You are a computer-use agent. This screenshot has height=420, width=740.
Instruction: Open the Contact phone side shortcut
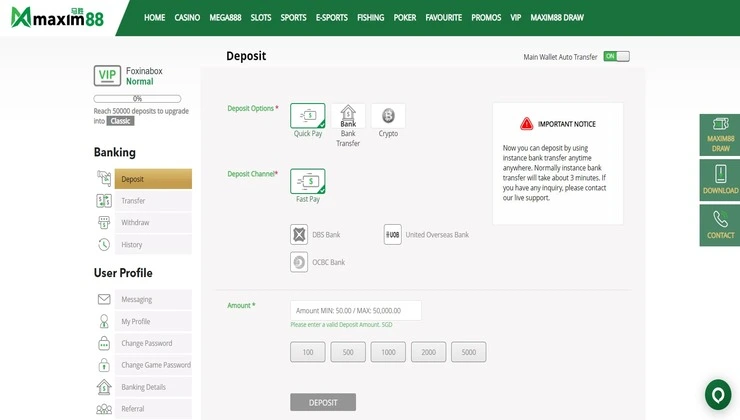pos(720,225)
